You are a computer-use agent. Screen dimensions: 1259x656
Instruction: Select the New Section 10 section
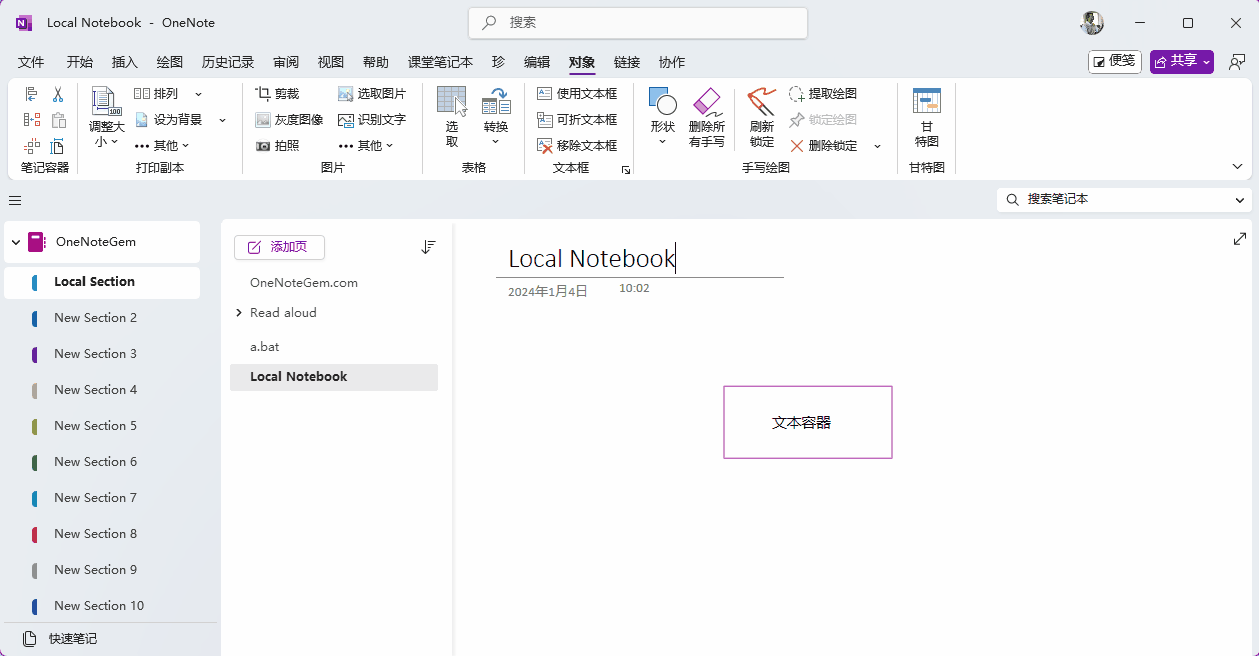(99, 606)
